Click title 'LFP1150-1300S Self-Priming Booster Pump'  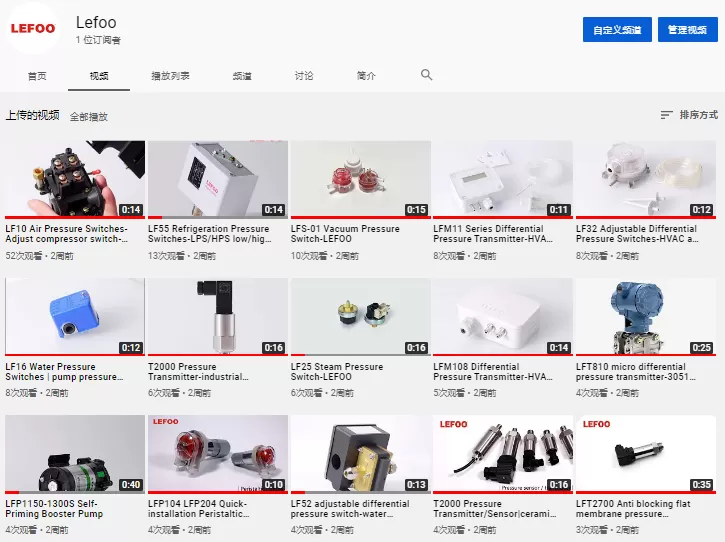point(54,509)
